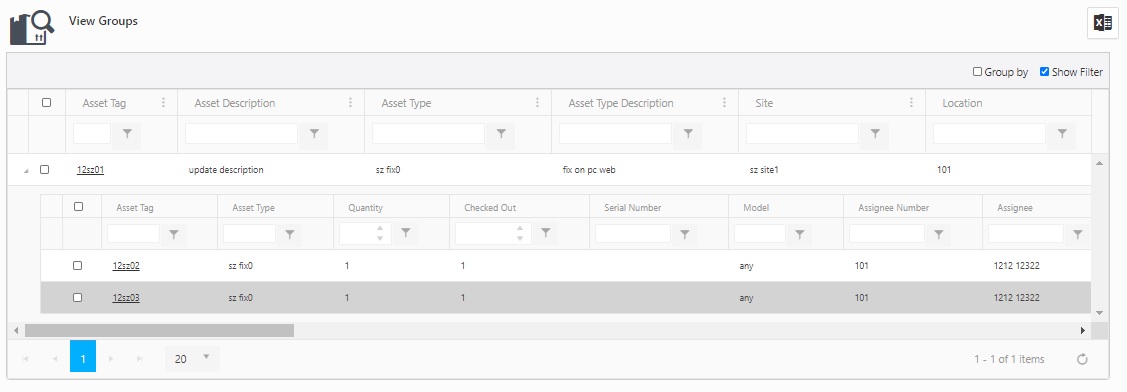1127x392 pixels.
Task: Open the filter funnel for the Model column
Action: 800,234
